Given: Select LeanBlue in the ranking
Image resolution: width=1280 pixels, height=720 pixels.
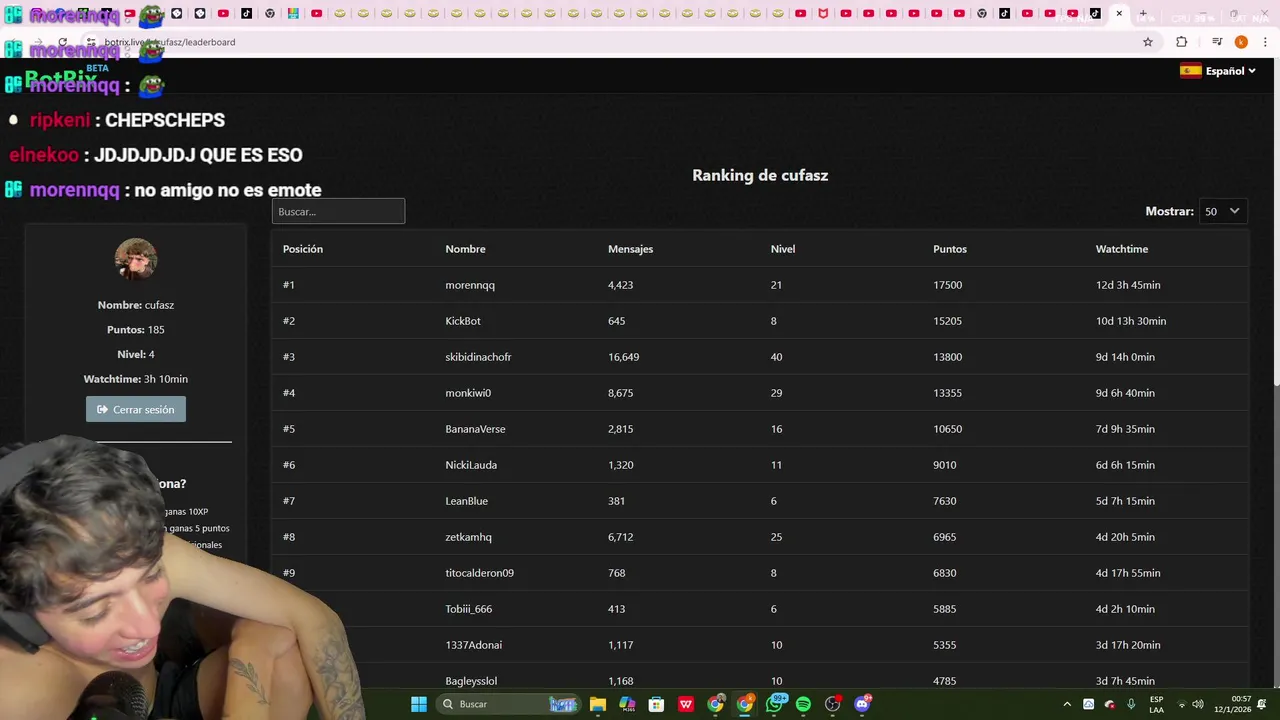Looking at the screenshot, I should [x=467, y=501].
